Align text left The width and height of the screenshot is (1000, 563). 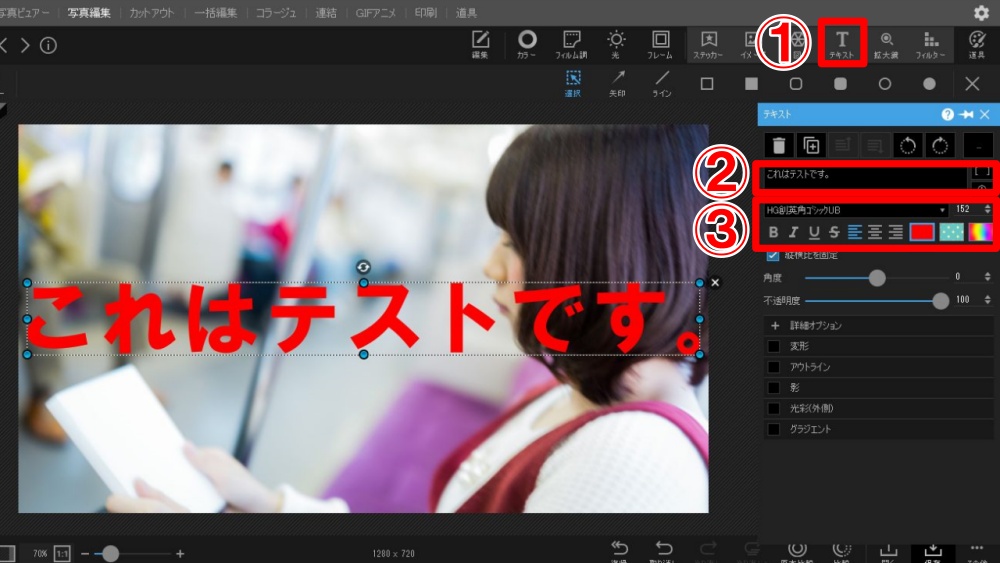[855, 232]
